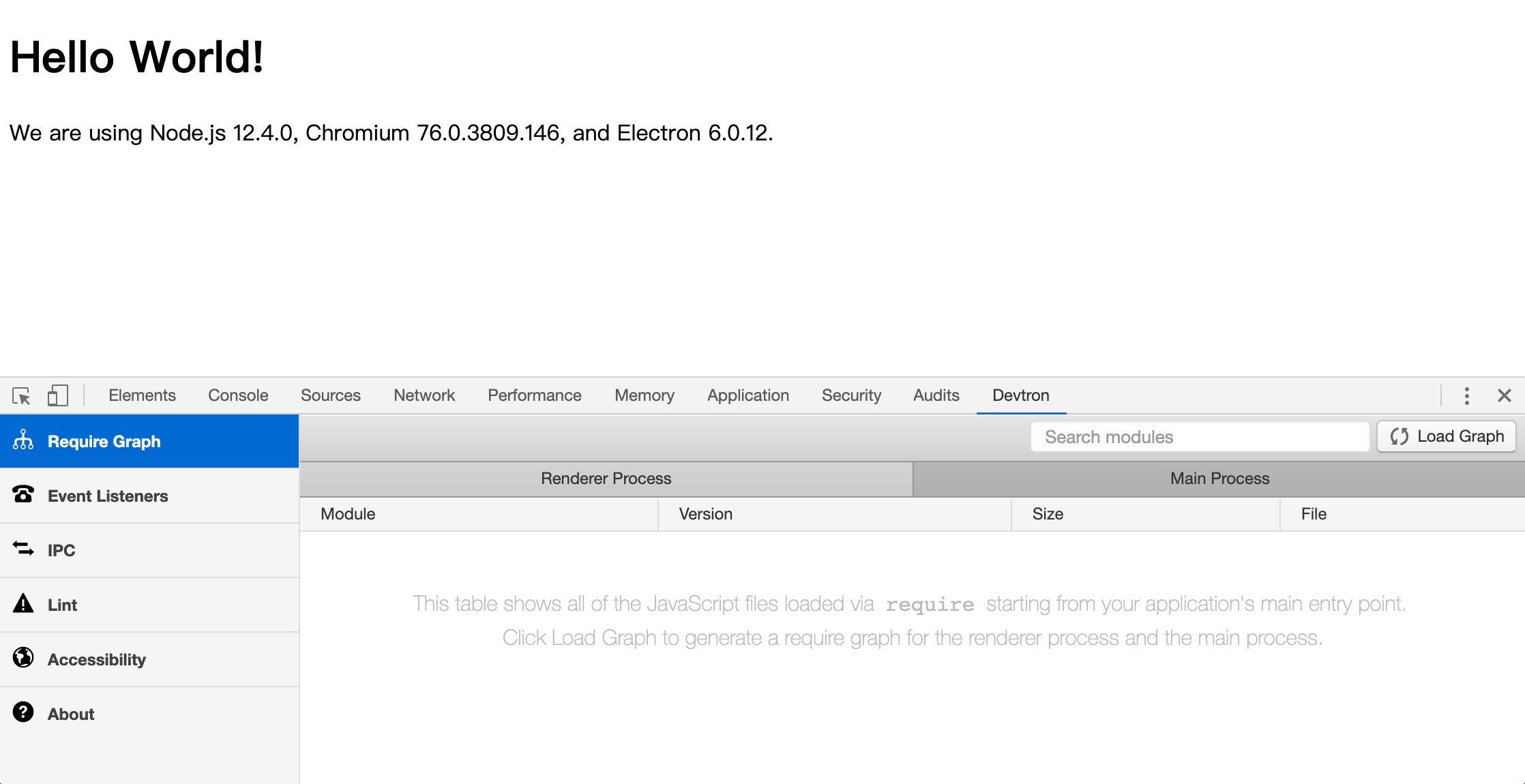Image resolution: width=1525 pixels, height=784 pixels.
Task: Click the inspect element cursor icon
Action: [x=21, y=395]
